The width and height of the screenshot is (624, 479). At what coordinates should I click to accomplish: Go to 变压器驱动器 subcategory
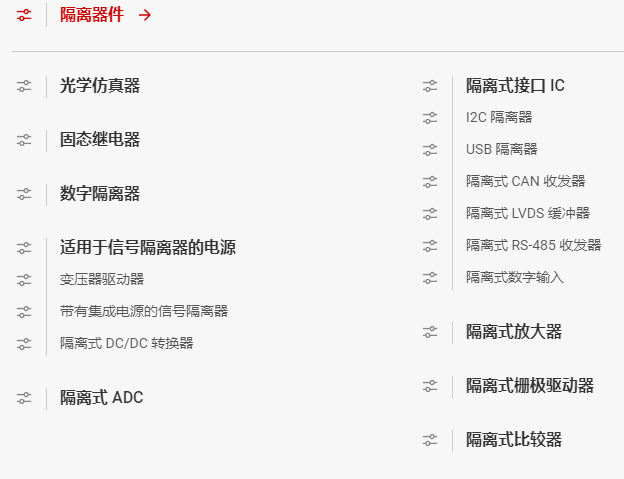point(102,279)
